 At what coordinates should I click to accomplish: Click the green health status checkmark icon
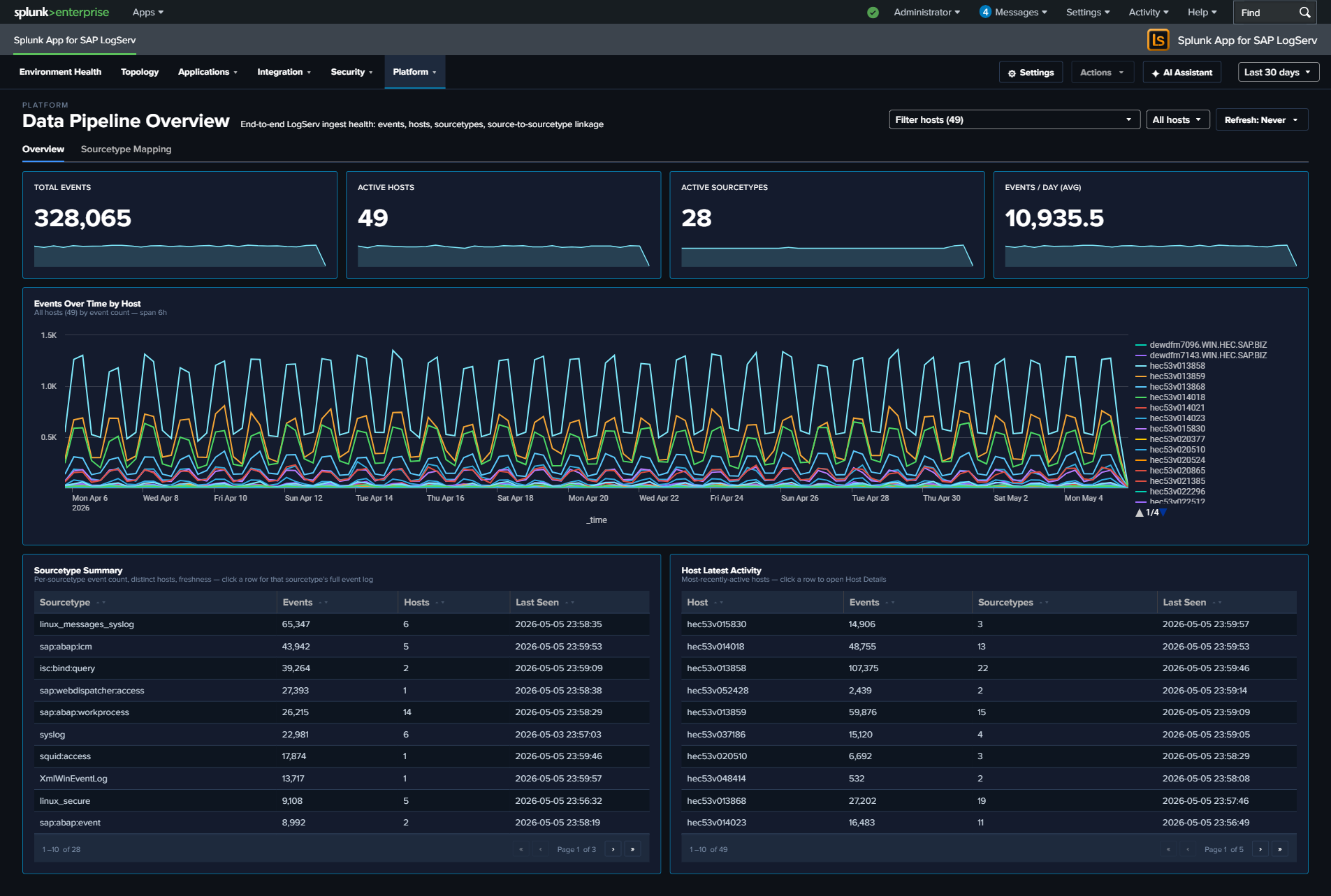pos(873,13)
